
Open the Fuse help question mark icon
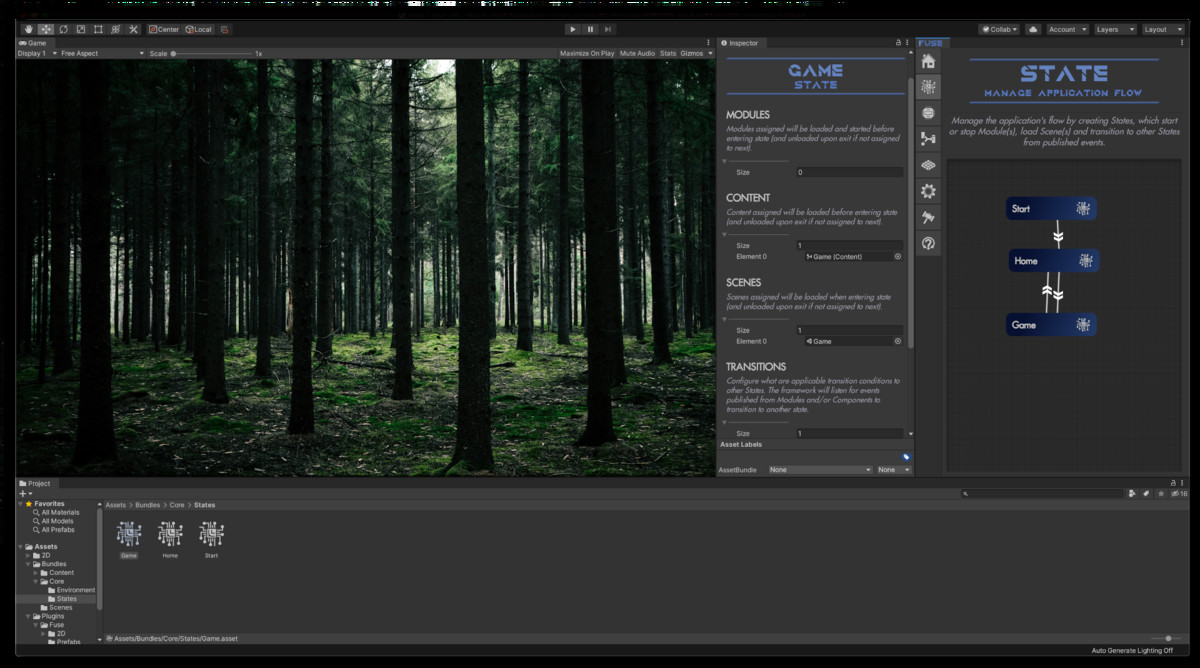[928, 243]
